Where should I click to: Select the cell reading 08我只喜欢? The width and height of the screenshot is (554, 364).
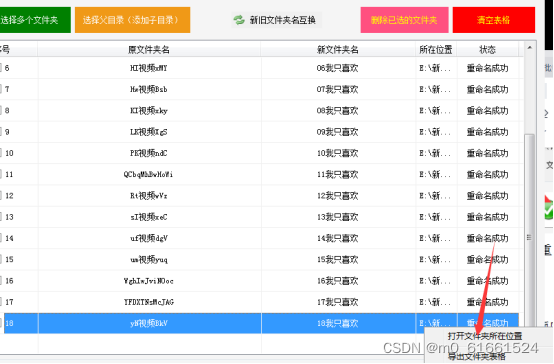(337, 111)
